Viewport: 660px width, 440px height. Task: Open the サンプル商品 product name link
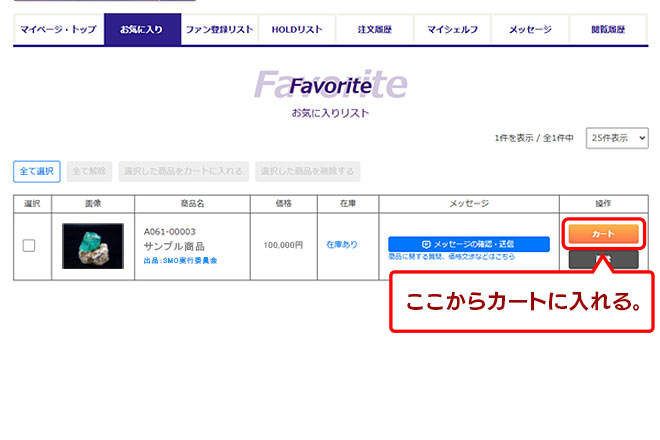click(174, 246)
